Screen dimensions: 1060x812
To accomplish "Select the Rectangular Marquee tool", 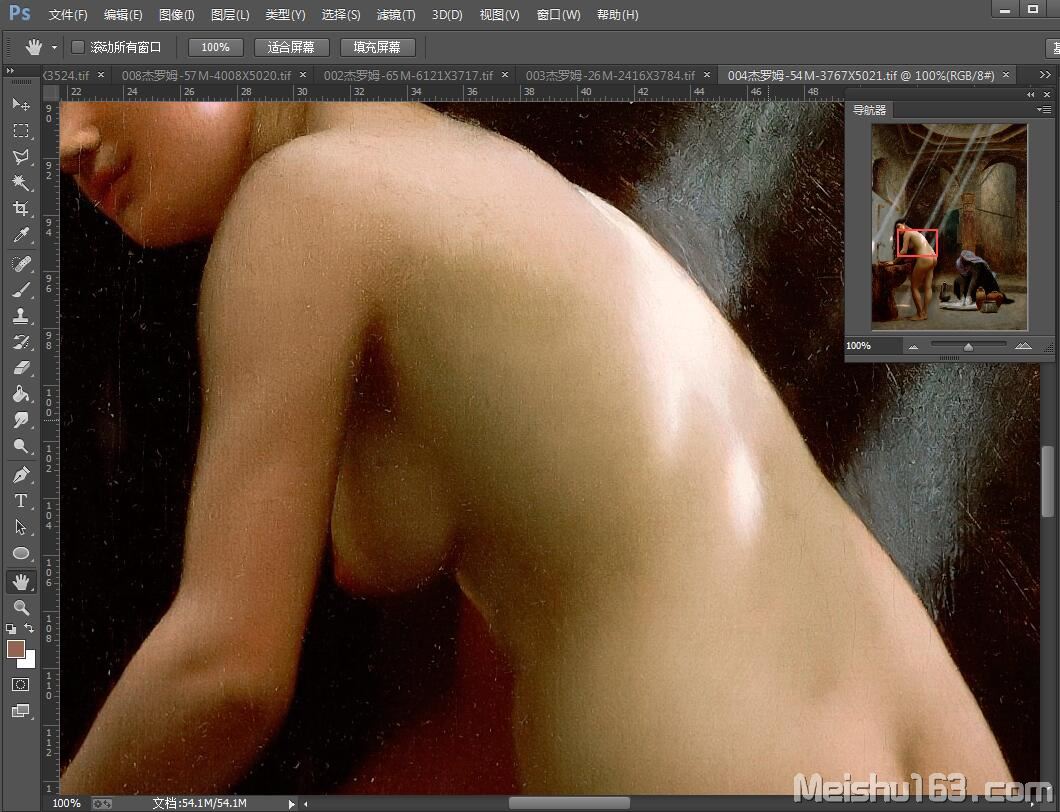I will click(21, 130).
